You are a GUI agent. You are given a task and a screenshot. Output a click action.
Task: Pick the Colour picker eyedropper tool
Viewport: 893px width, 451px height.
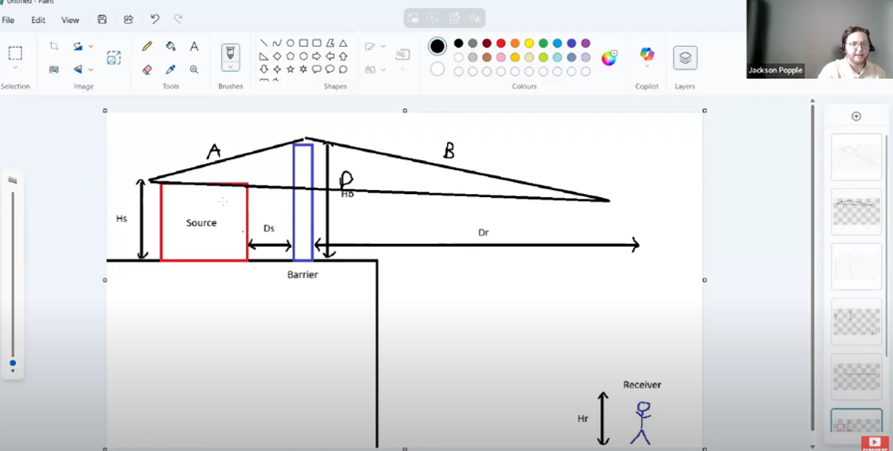click(x=171, y=70)
